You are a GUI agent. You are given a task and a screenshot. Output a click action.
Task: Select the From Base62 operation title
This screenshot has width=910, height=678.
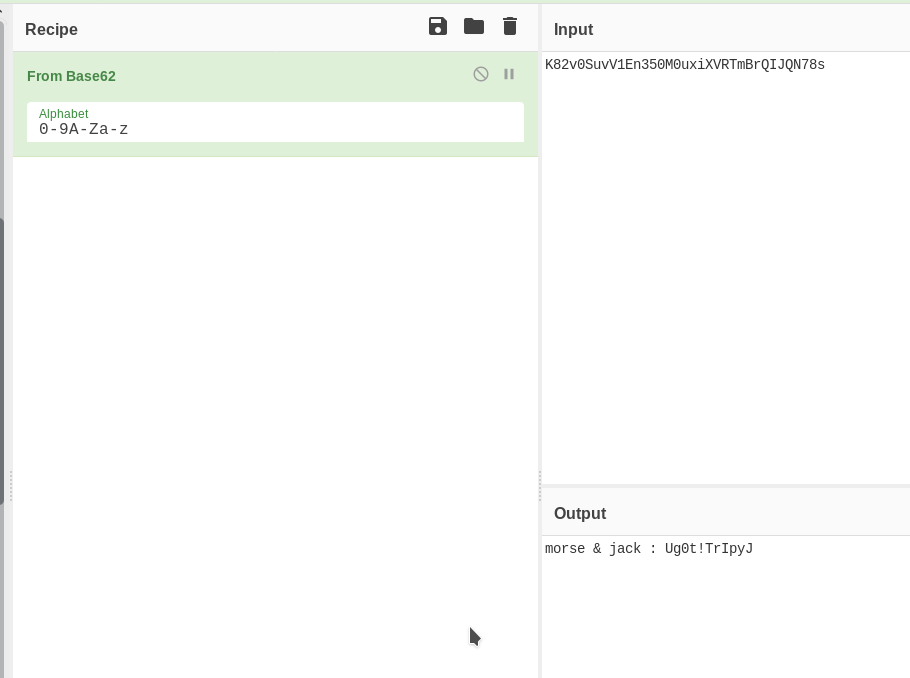(x=71, y=76)
